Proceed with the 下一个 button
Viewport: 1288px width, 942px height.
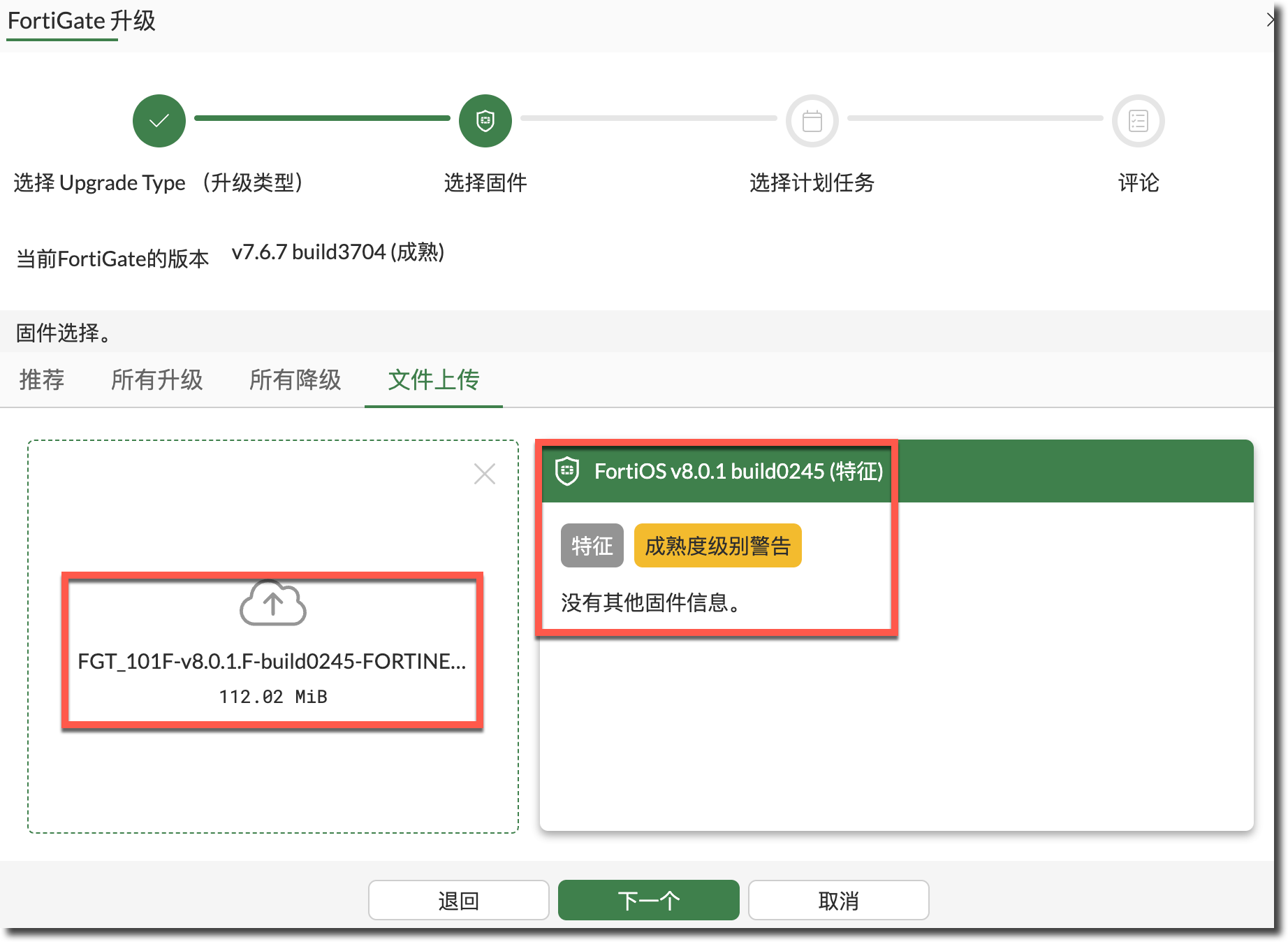click(649, 900)
